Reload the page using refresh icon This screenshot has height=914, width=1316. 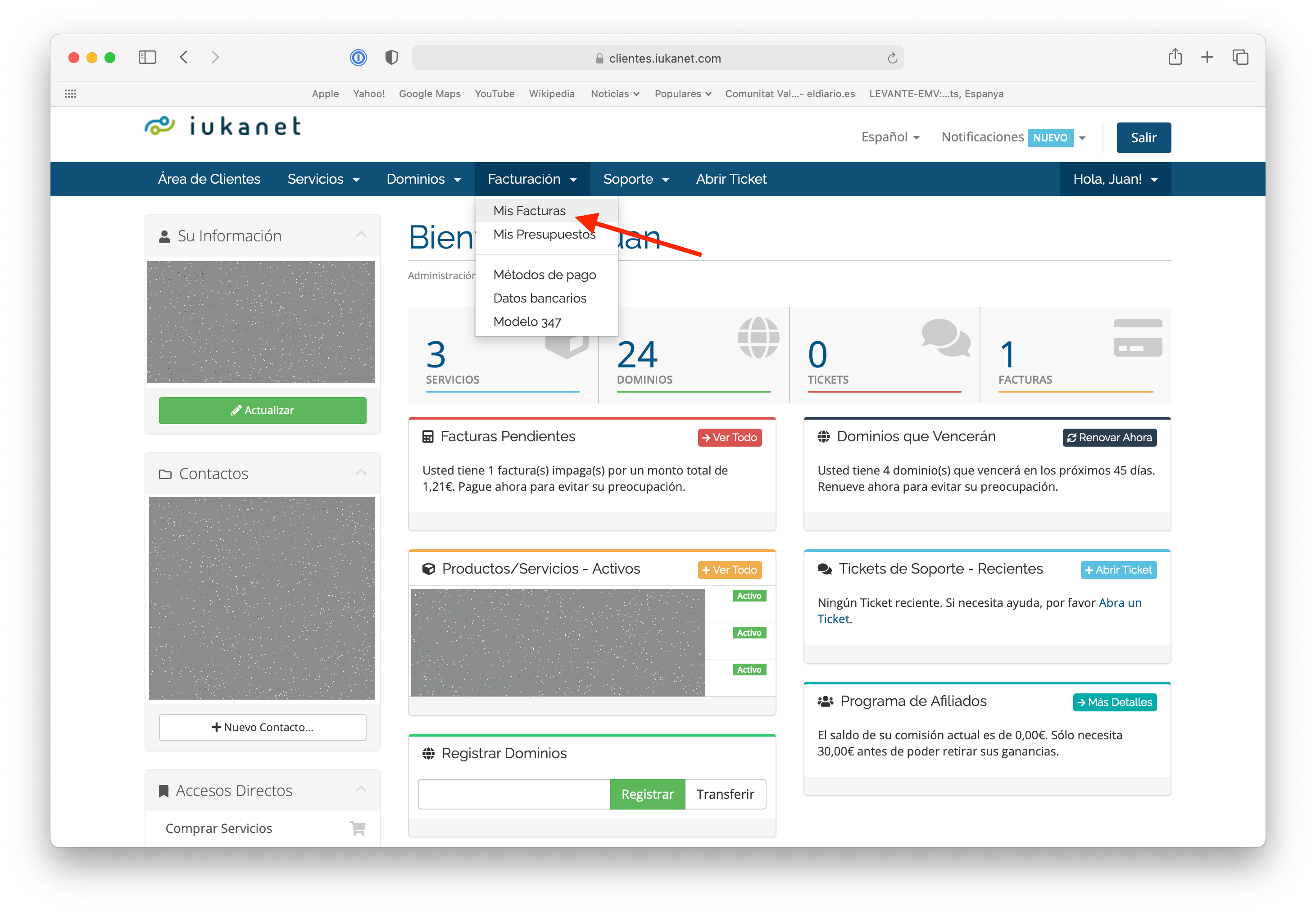[x=892, y=58]
